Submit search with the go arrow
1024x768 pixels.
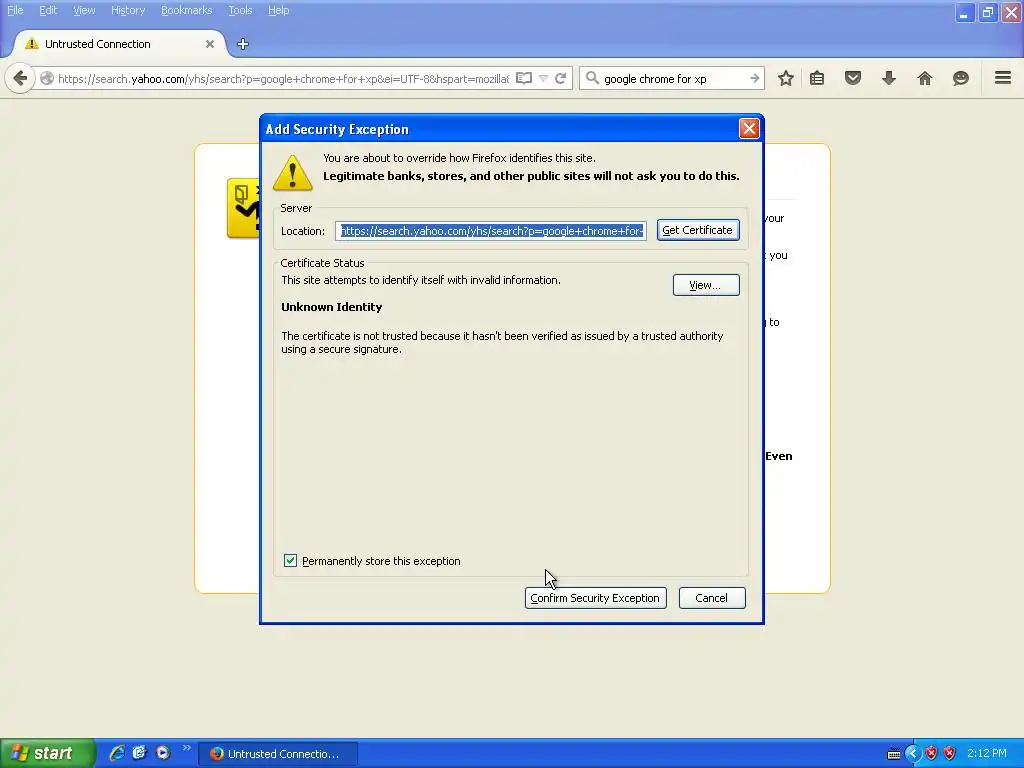[x=754, y=78]
